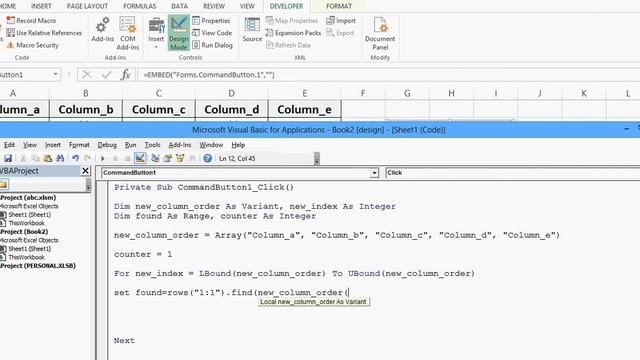This screenshot has width=640, height=360.
Task: Open the VBA Tools menu
Action: (152, 145)
